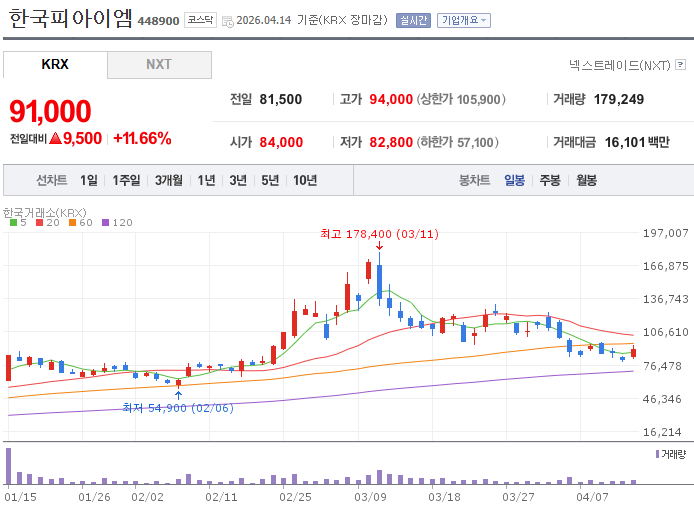Select 10년 line chart period
The width and height of the screenshot is (694, 513).
pyautogui.click(x=305, y=180)
